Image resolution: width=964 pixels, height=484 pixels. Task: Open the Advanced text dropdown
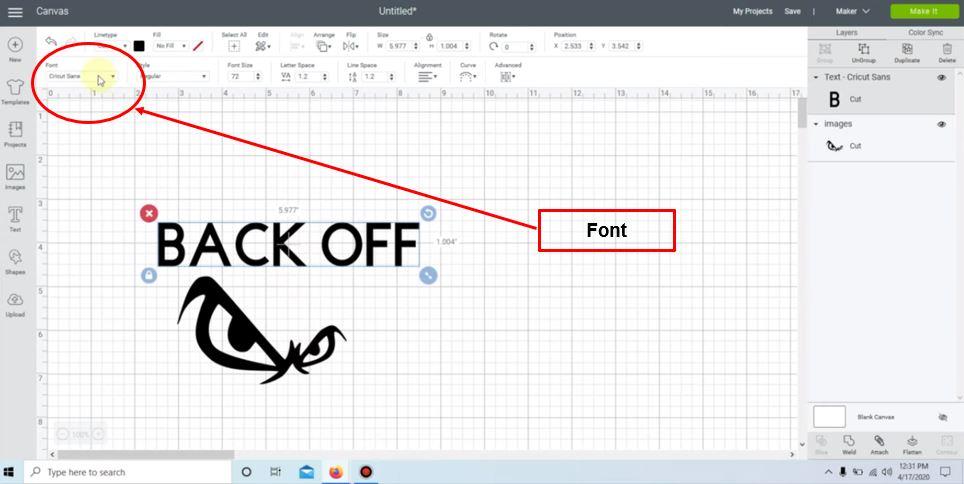coord(507,77)
